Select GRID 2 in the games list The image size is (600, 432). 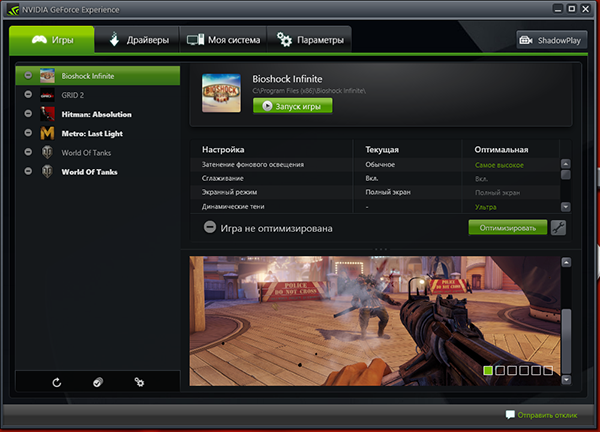pyautogui.click(x=98, y=95)
